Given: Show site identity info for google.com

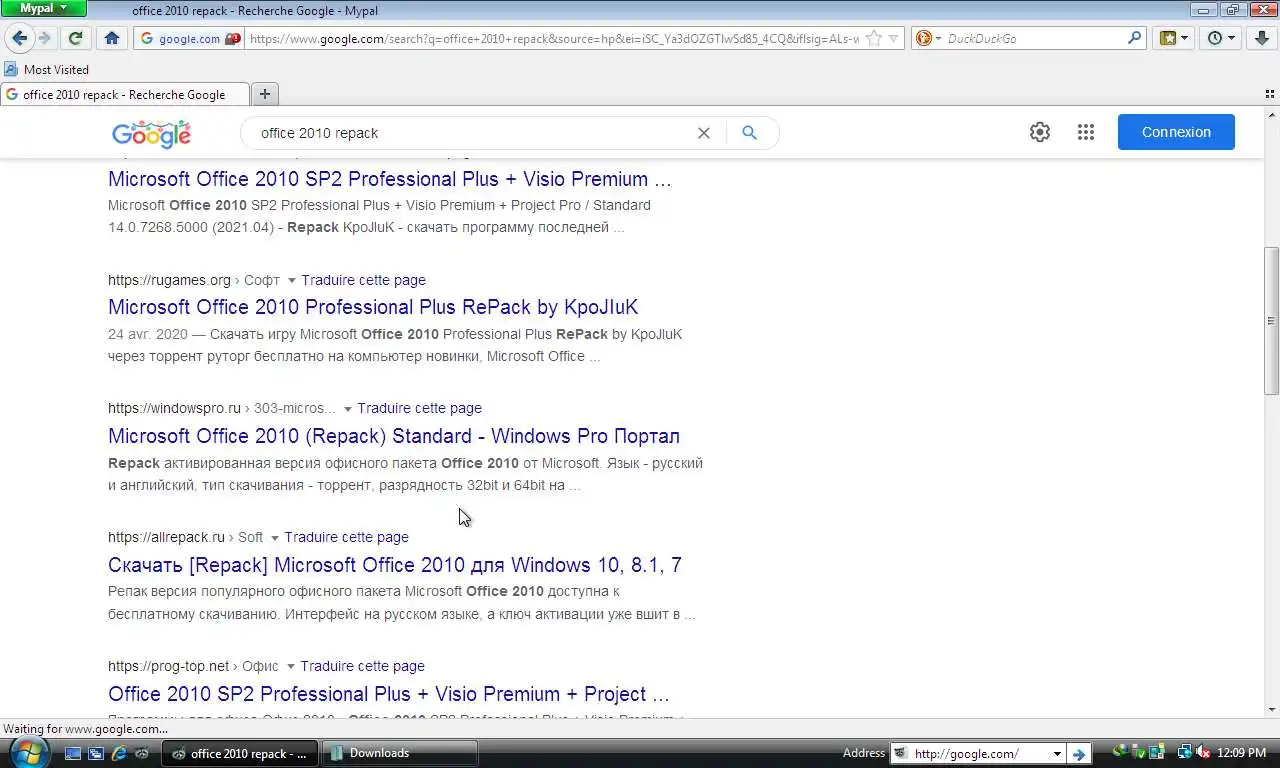Looking at the screenshot, I should tap(190, 38).
